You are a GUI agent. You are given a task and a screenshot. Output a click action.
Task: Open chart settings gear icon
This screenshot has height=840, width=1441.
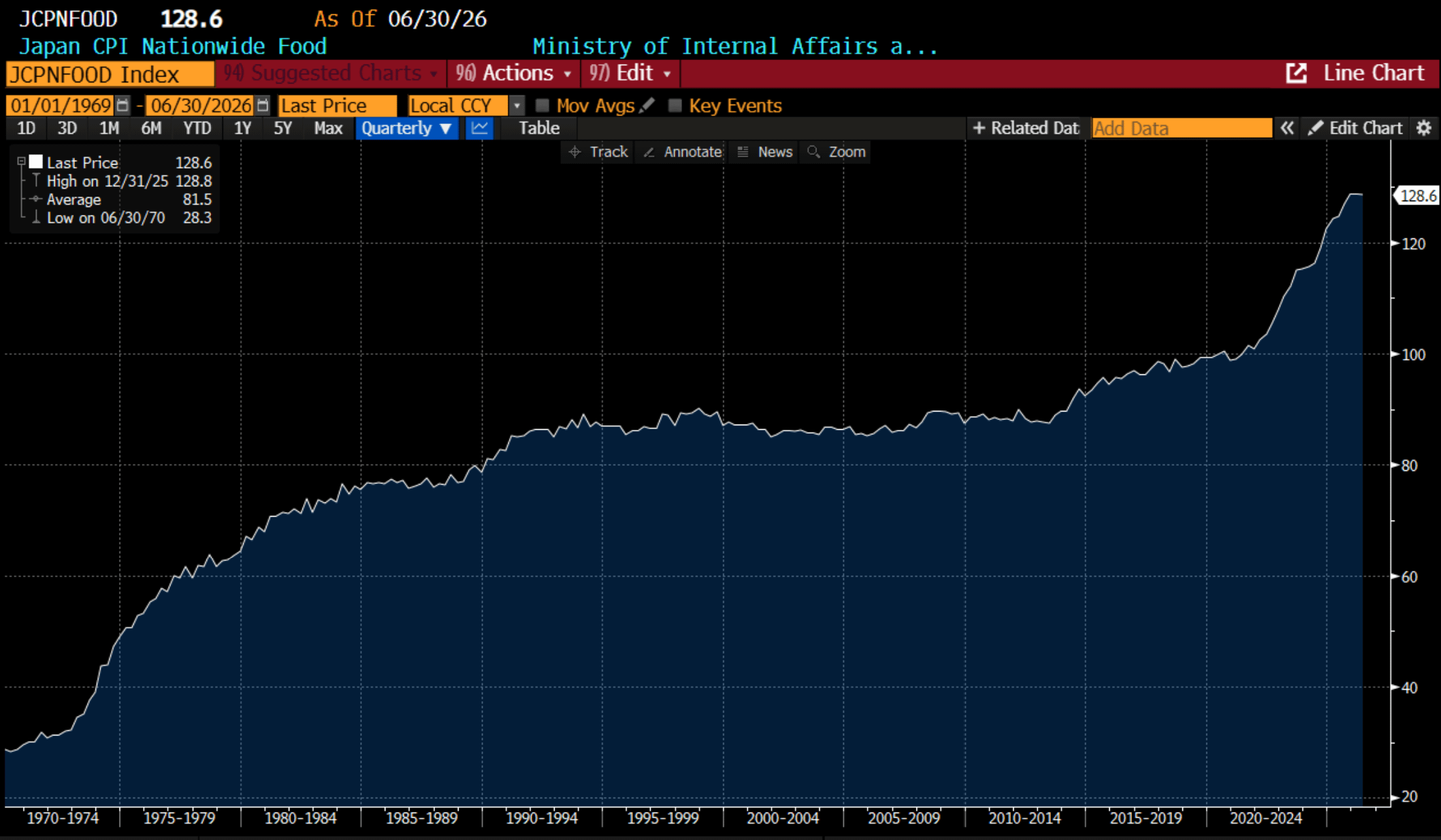[1424, 128]
